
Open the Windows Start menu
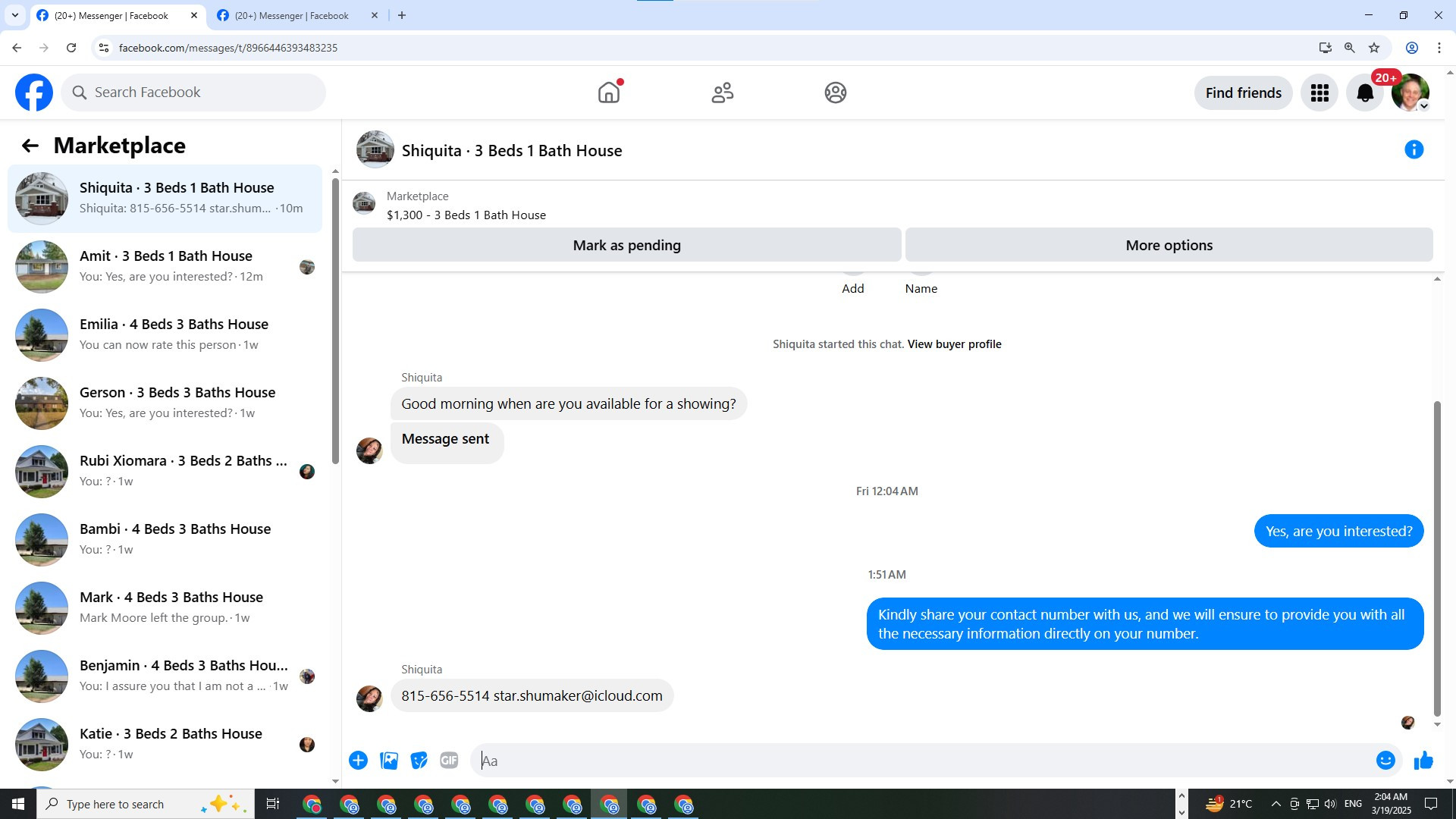(x=18, y=804)
